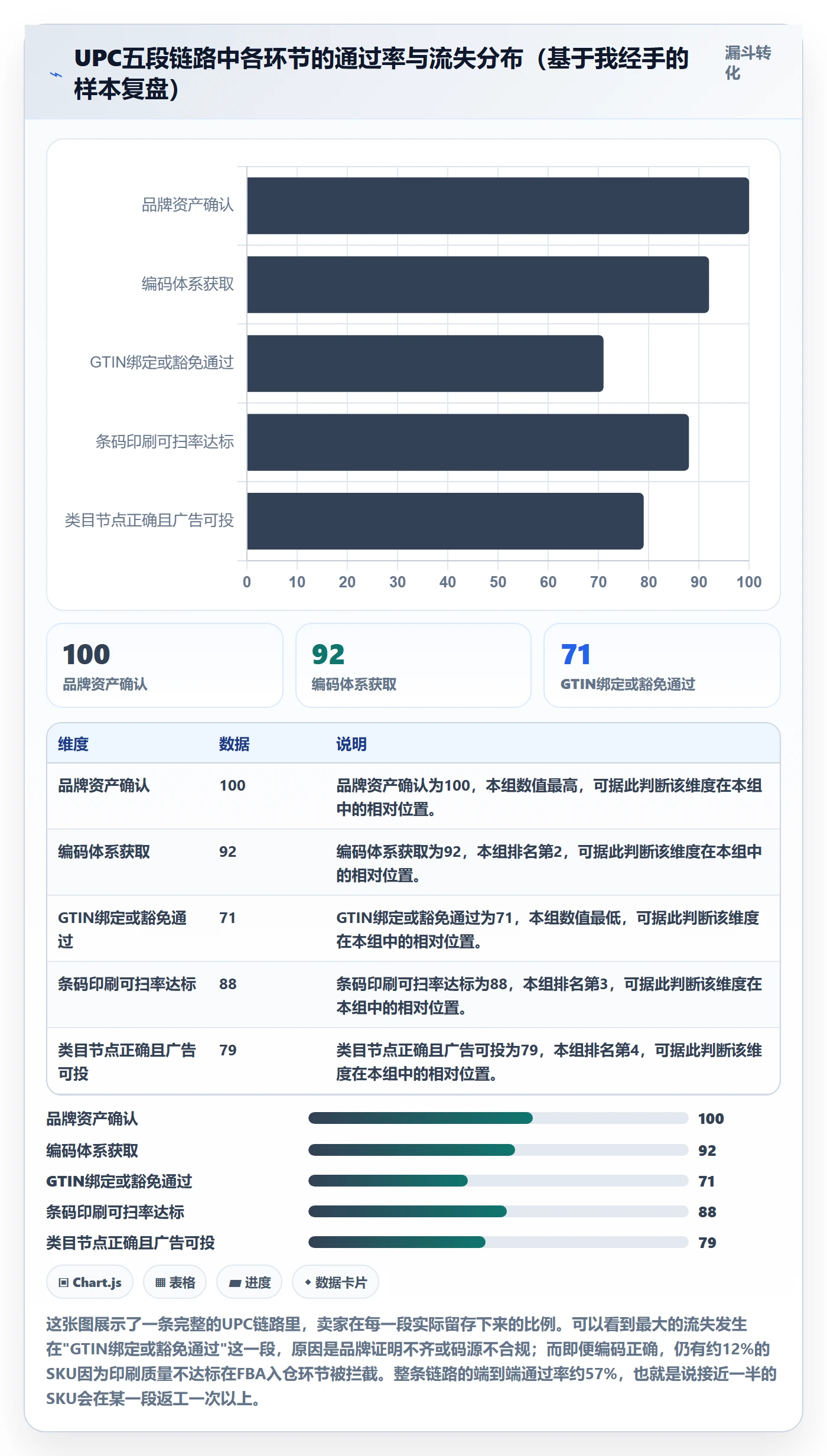827x1456 pixels.
Task: Click the chart x-axis label 50
Action: pos(498,582)
